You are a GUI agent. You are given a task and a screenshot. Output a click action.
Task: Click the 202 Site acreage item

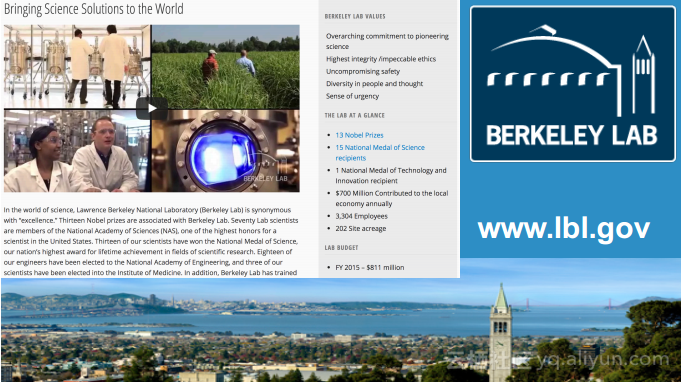coord(360,229)
